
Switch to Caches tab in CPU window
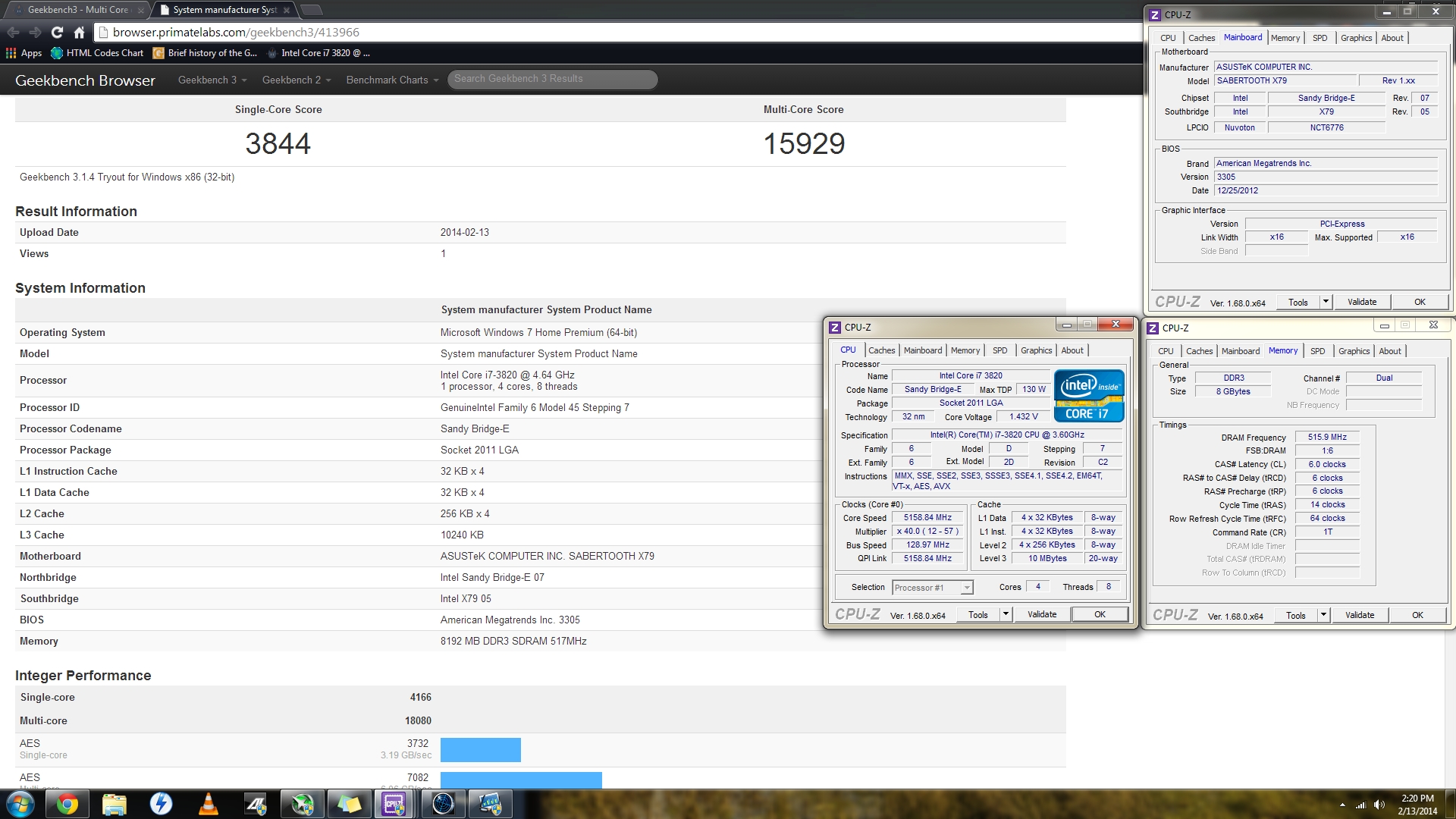[881, 350]
